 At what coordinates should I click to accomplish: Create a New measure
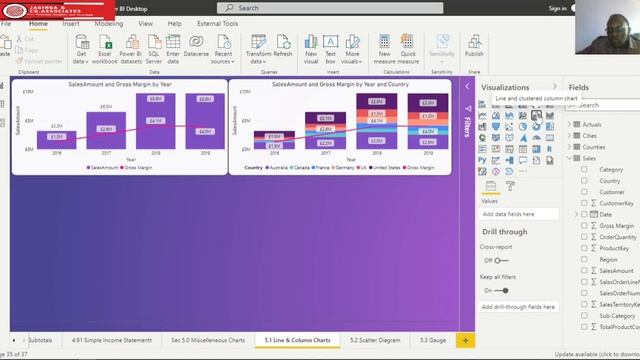(x=384, y=49)
